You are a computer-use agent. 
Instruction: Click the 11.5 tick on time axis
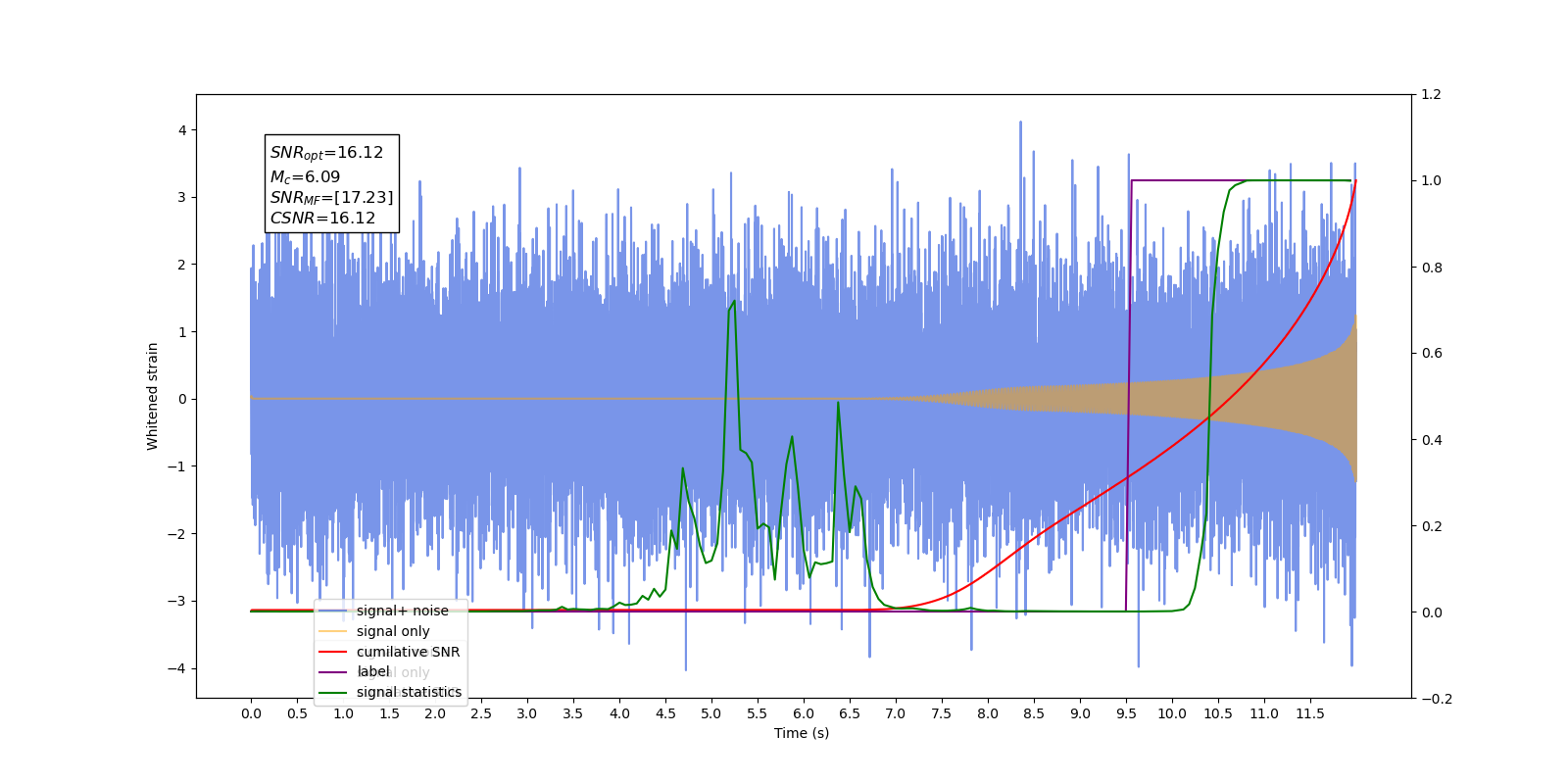tap(1310, 713)
